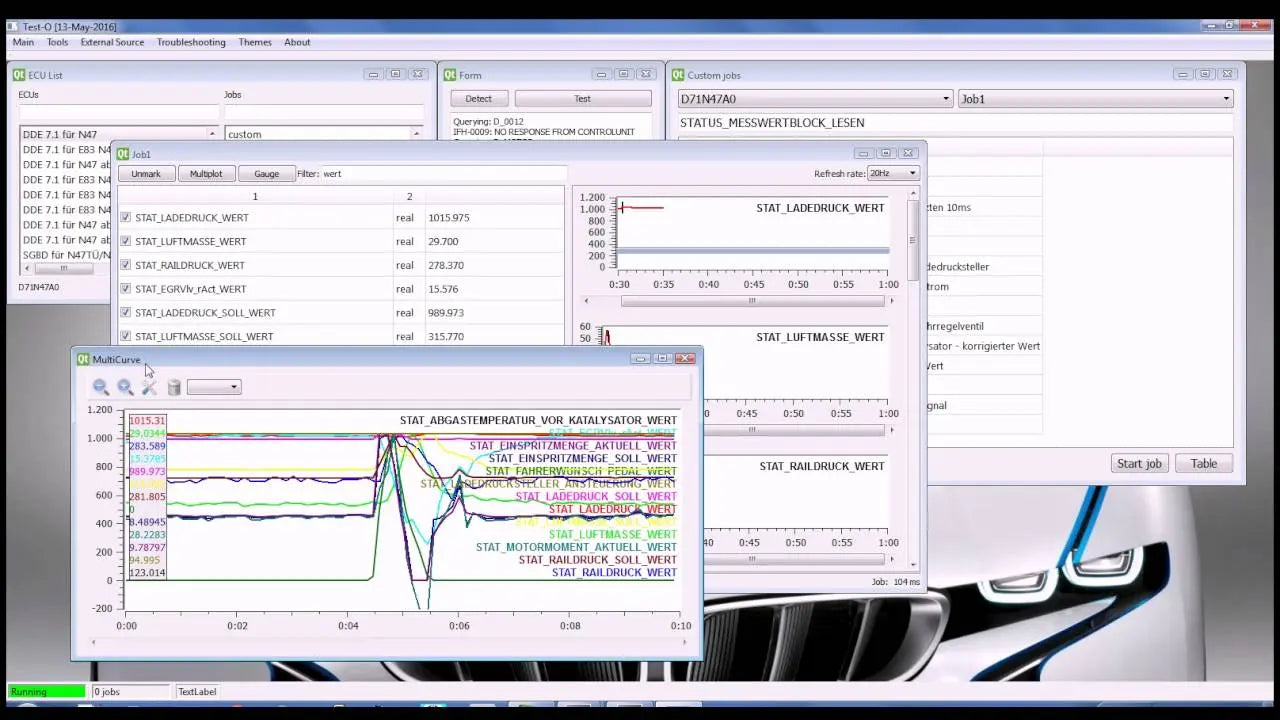Open the Troubleshooting menu
The width and height of the screenshot is (1280, 720).
click(191, 42)
